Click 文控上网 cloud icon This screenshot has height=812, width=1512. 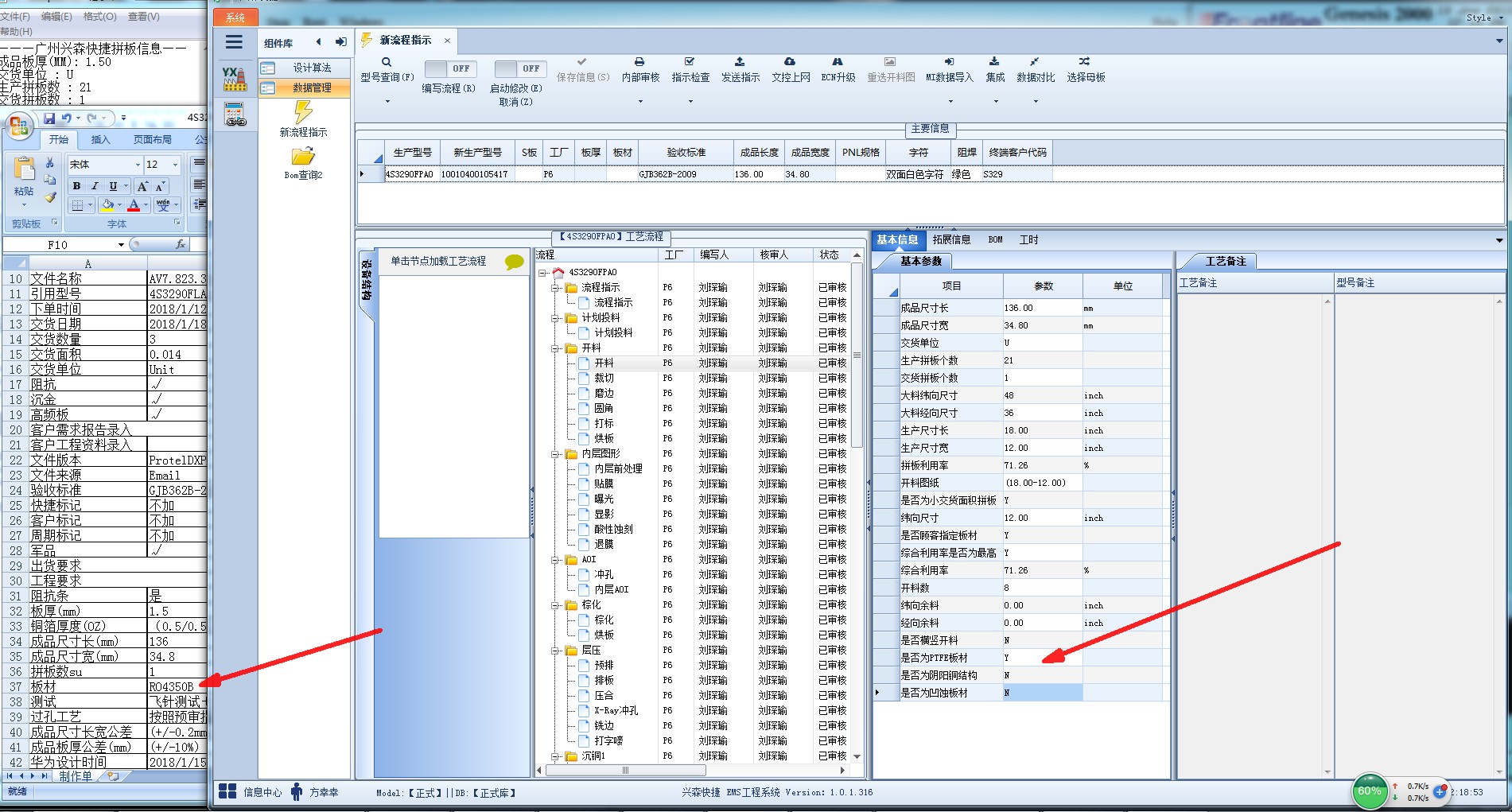pyautogui.click(x=790, y=61)
